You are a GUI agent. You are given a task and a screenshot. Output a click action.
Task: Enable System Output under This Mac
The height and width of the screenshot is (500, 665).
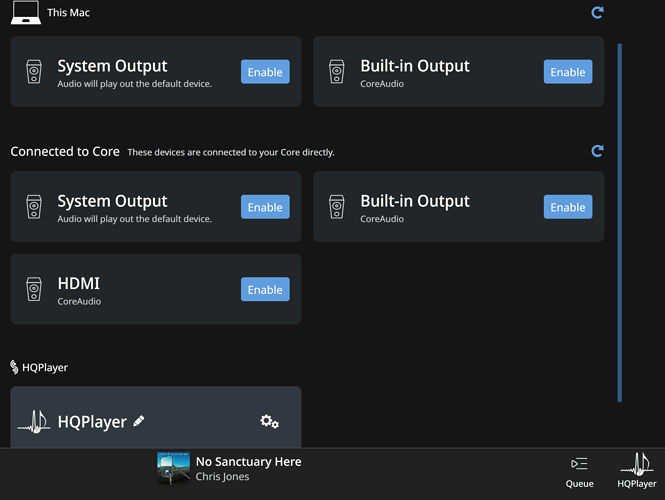[265, 72]
